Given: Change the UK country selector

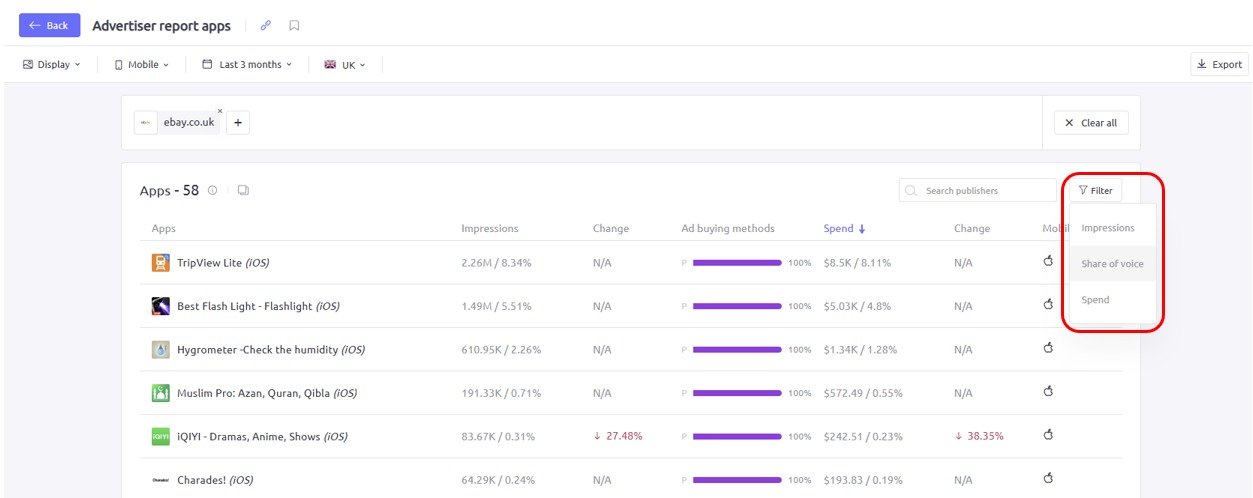Looking at the screenshot, I should 345,65.
